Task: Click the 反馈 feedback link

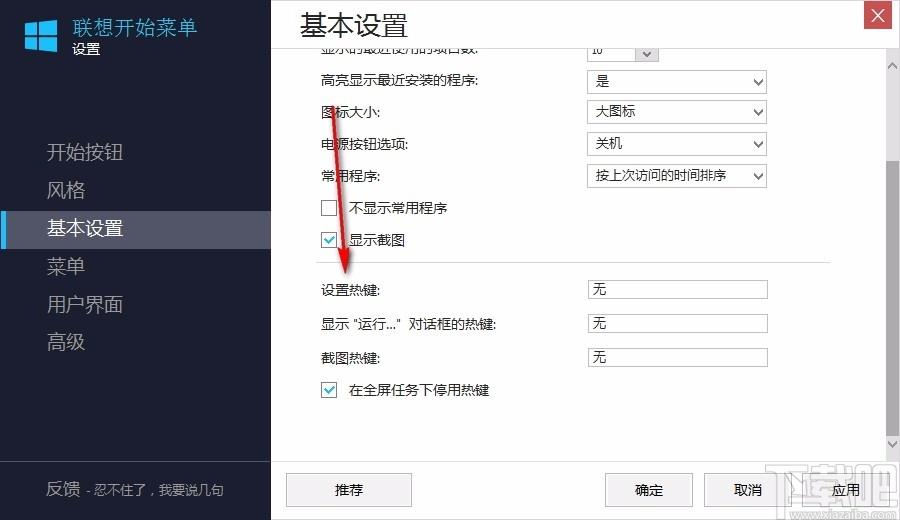Action: click(x=135, y=490)
